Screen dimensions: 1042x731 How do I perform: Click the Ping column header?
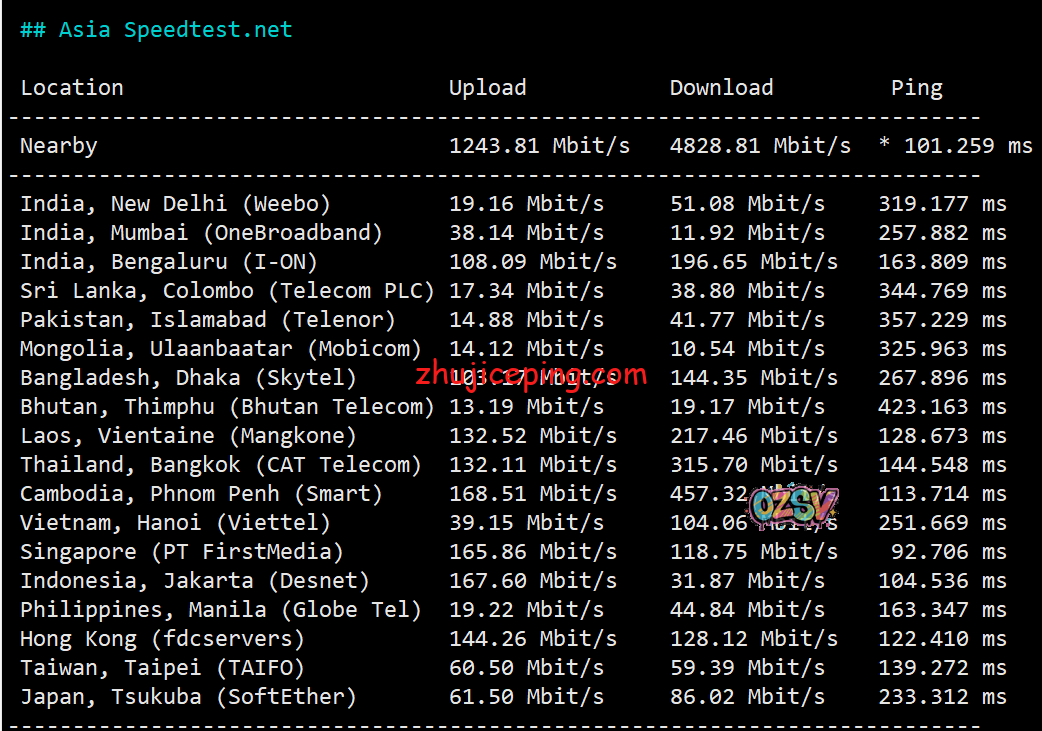coord(916,88)
